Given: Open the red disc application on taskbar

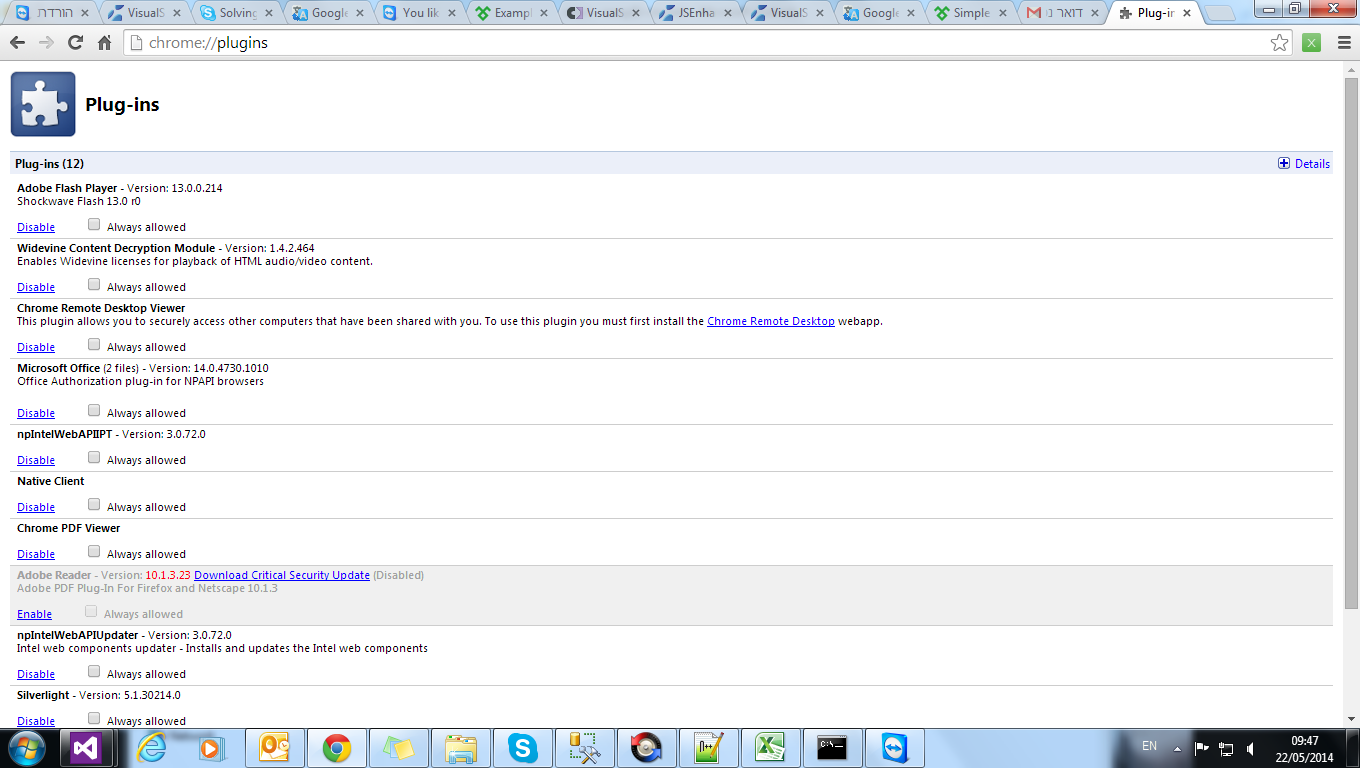Looking at the screenshot, I should (x=646, y=748).
